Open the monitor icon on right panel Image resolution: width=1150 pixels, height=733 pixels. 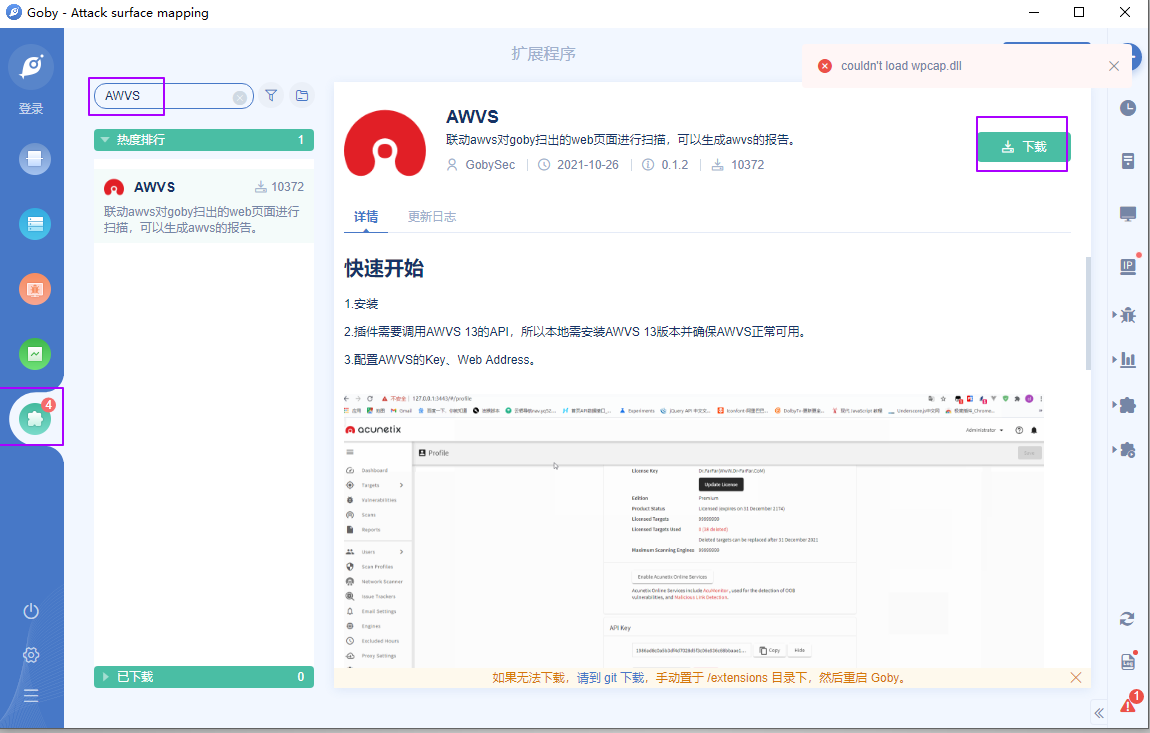pyautogui.click(x=1128, y=214)
